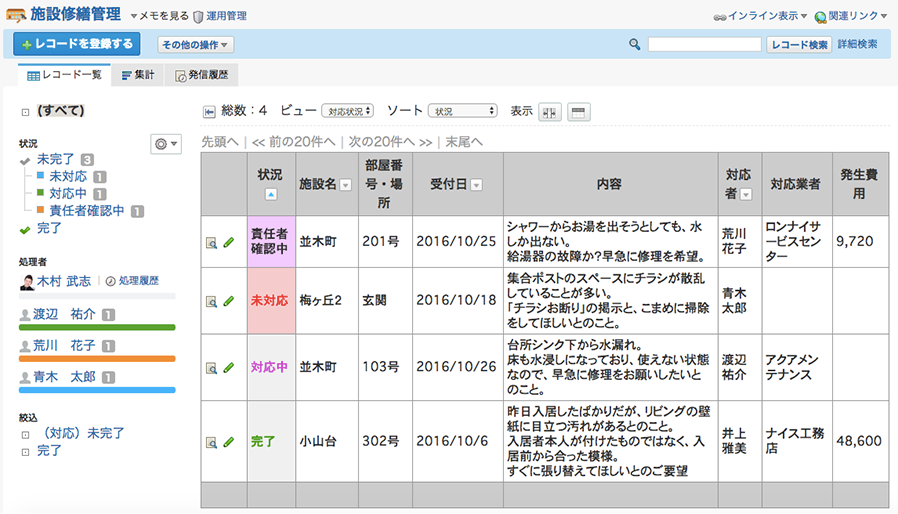Edit the 梅ヶ丘2 玄関 record with the pencil

click(229, 301)
